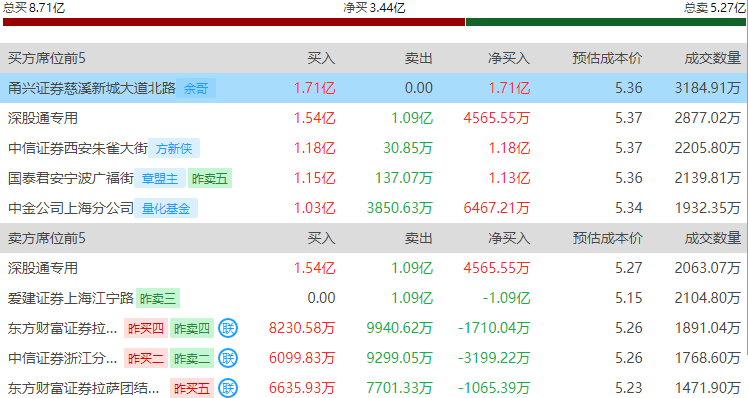
Task: Click the 昨卖四 tag
Action: click(x=192, y=328)
